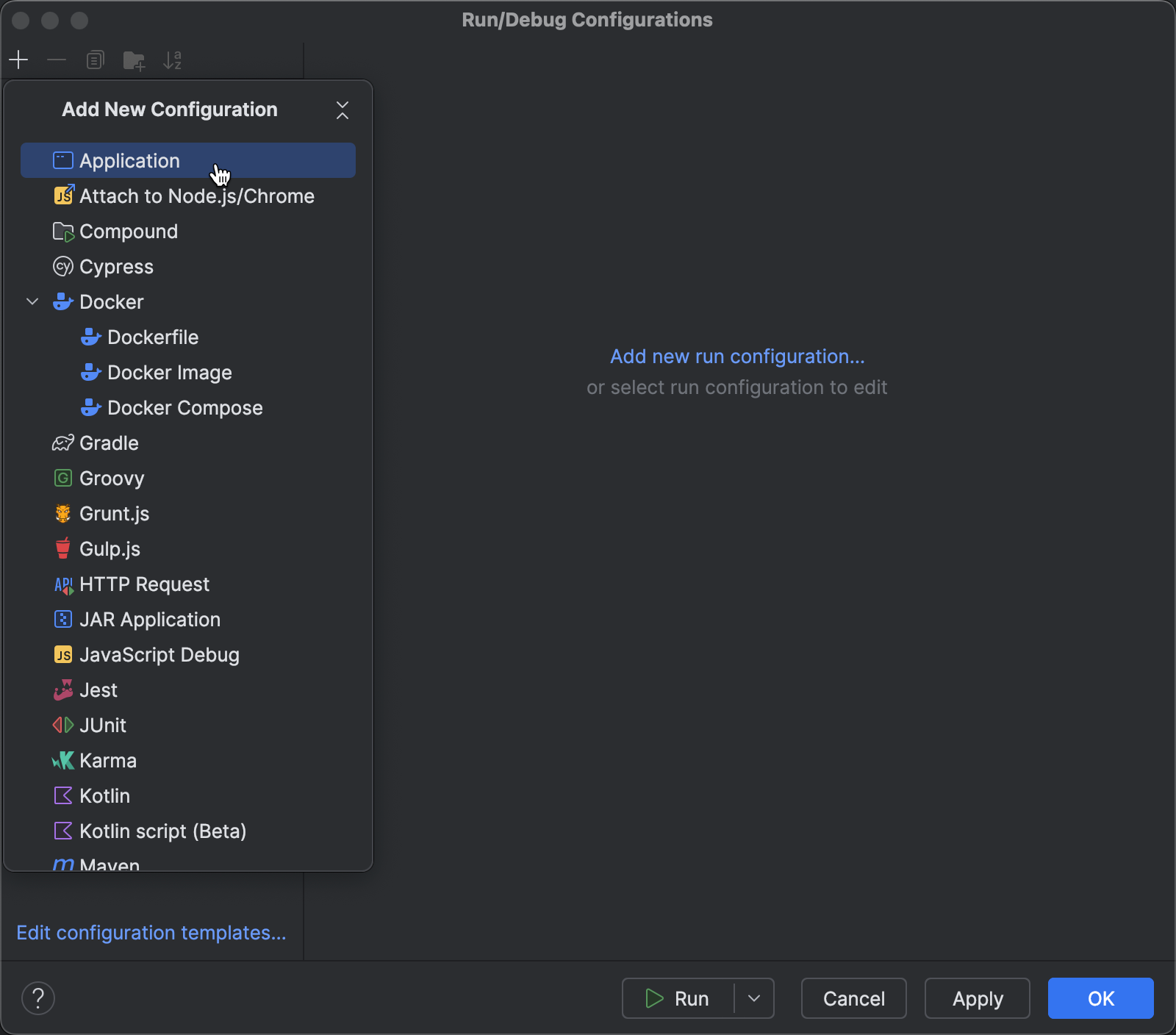This screenshot has height=1035, width=1176.
Task: Select the Jest configuration type
Action: pyautogui.click(x=98, y=690)
